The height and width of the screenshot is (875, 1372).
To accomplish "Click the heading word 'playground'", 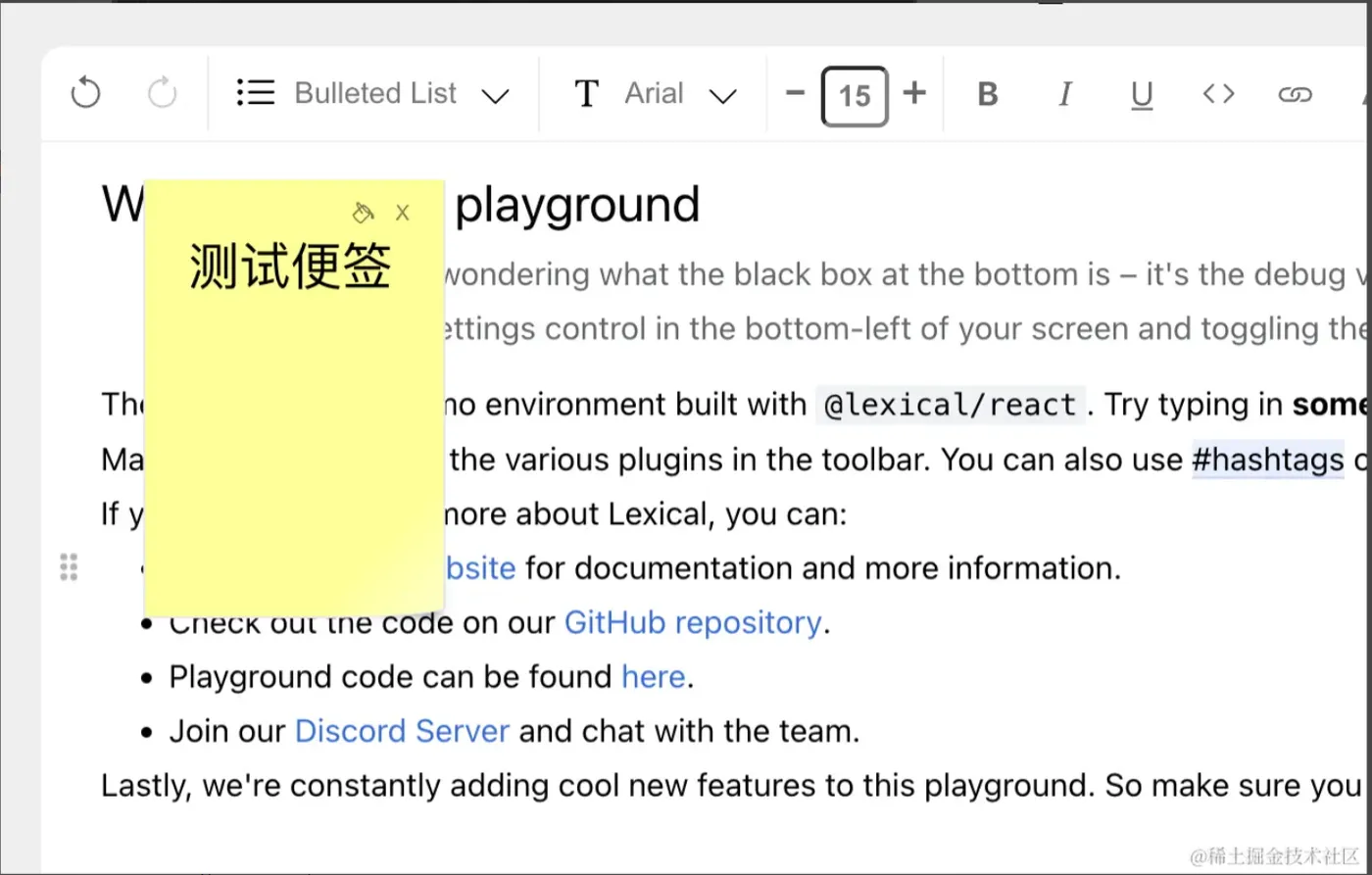I will click(x=578, y=205).
